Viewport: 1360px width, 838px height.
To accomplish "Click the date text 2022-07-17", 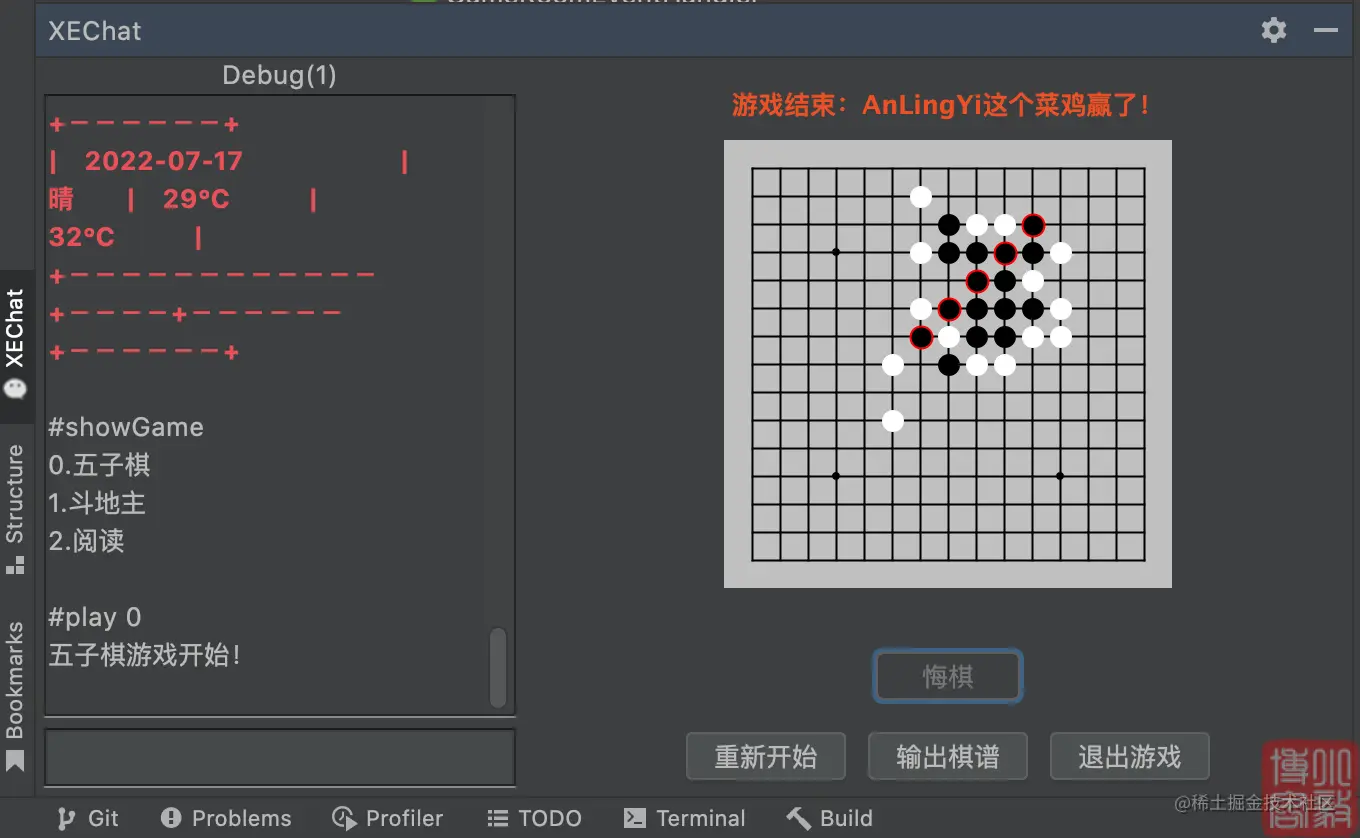I will click(x=164, y=161).
